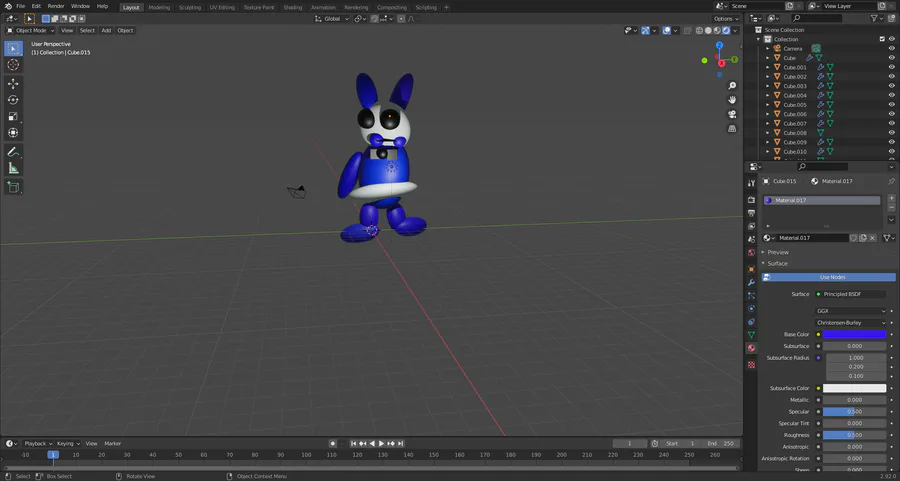Play the animation forward
The height and width of the screenshot is (481, 900).
pos(382,444)
